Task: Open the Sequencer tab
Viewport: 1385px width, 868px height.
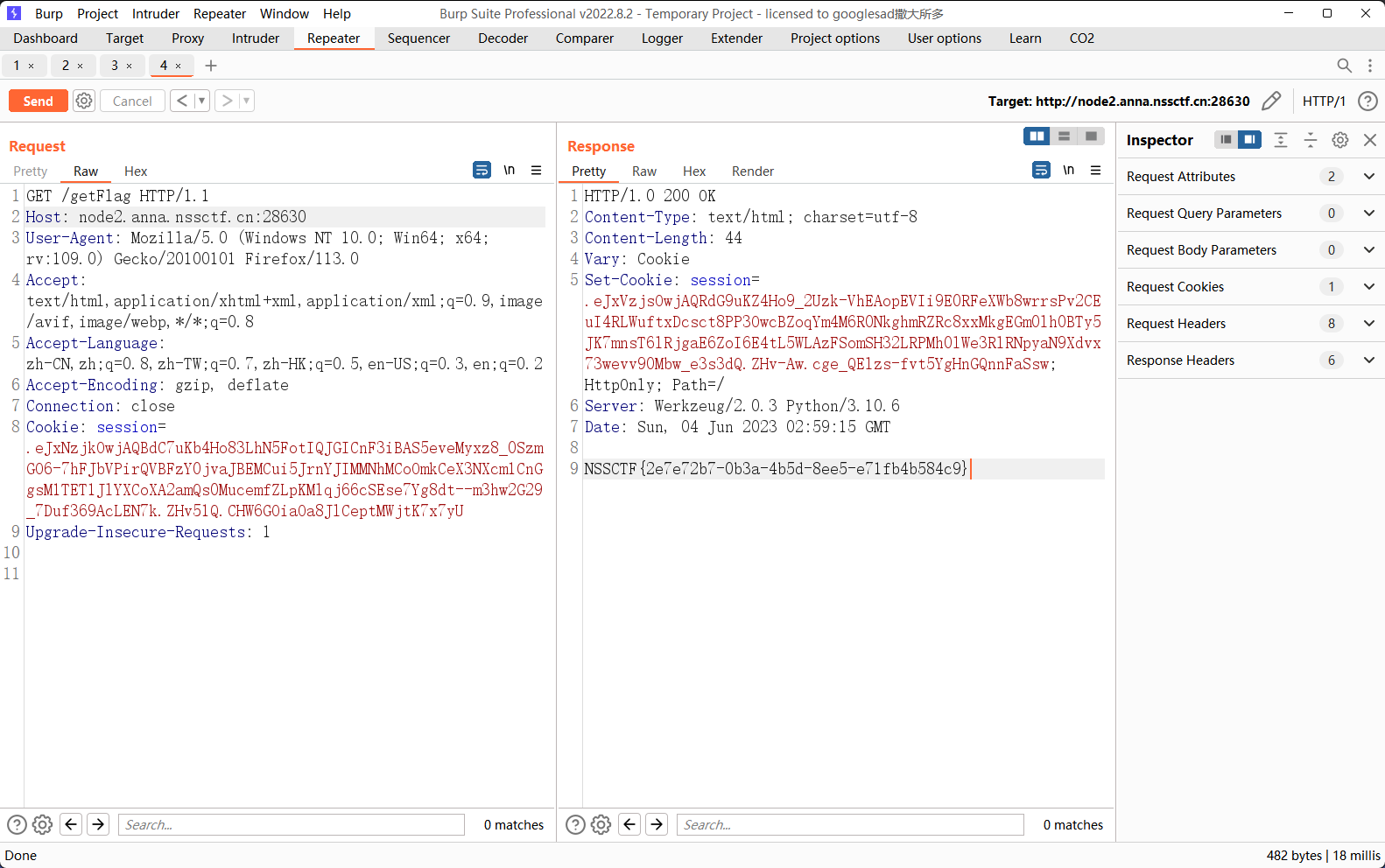Action: click(418, 38)
